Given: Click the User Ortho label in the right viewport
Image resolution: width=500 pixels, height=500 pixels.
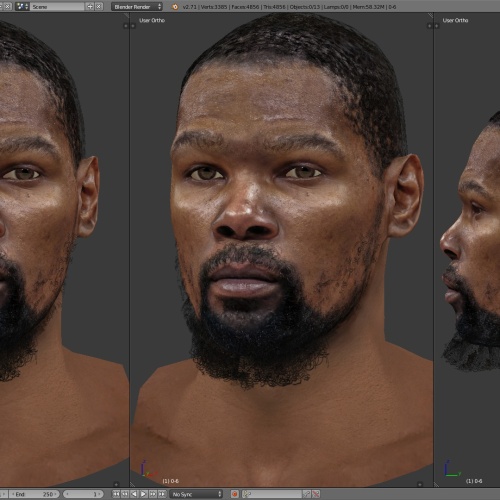Looking at the screenshot, I should pos(455,20).
